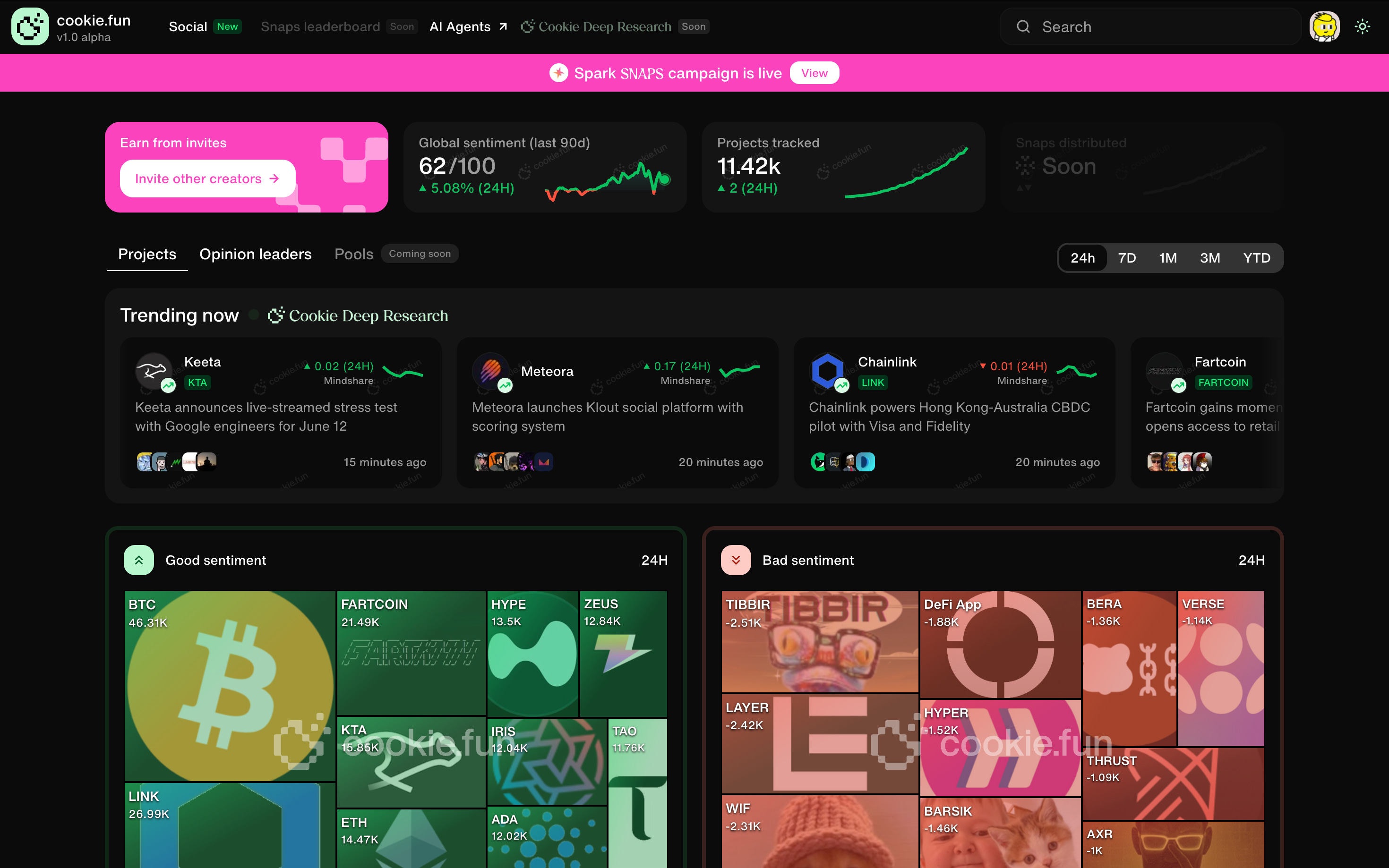
Task: Open the Keeta project logo
Action: pos(153,370)
